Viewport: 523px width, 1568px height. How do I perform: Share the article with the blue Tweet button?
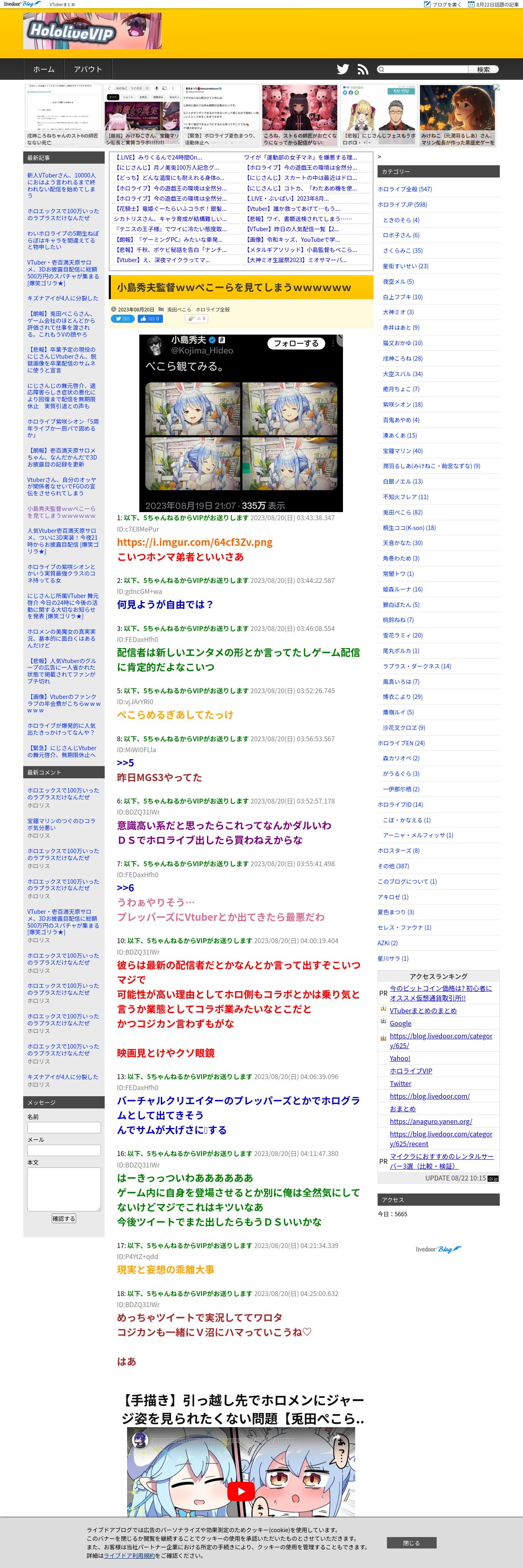[x=122, y=318]
